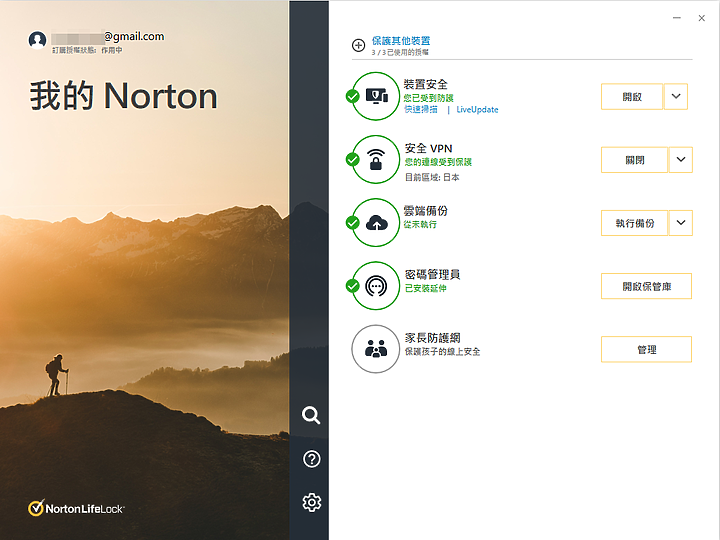The image size is (720, 540).
Task: Click the 我的 Norton title
Action: coord(124,96)
